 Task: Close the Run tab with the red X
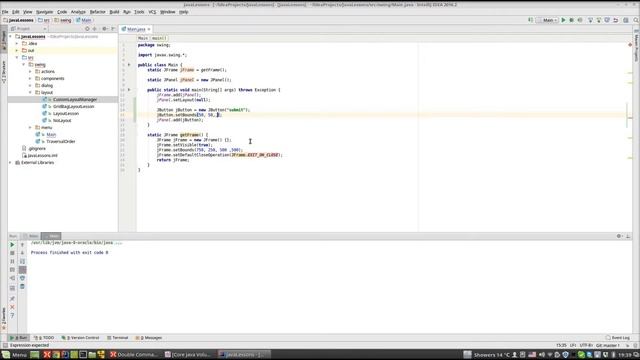pos(12,307)
